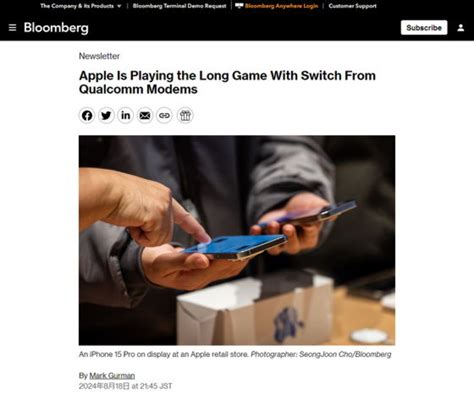Copy article link icon
Viewport: 474px width, 400px height.
tap(164, 115)
